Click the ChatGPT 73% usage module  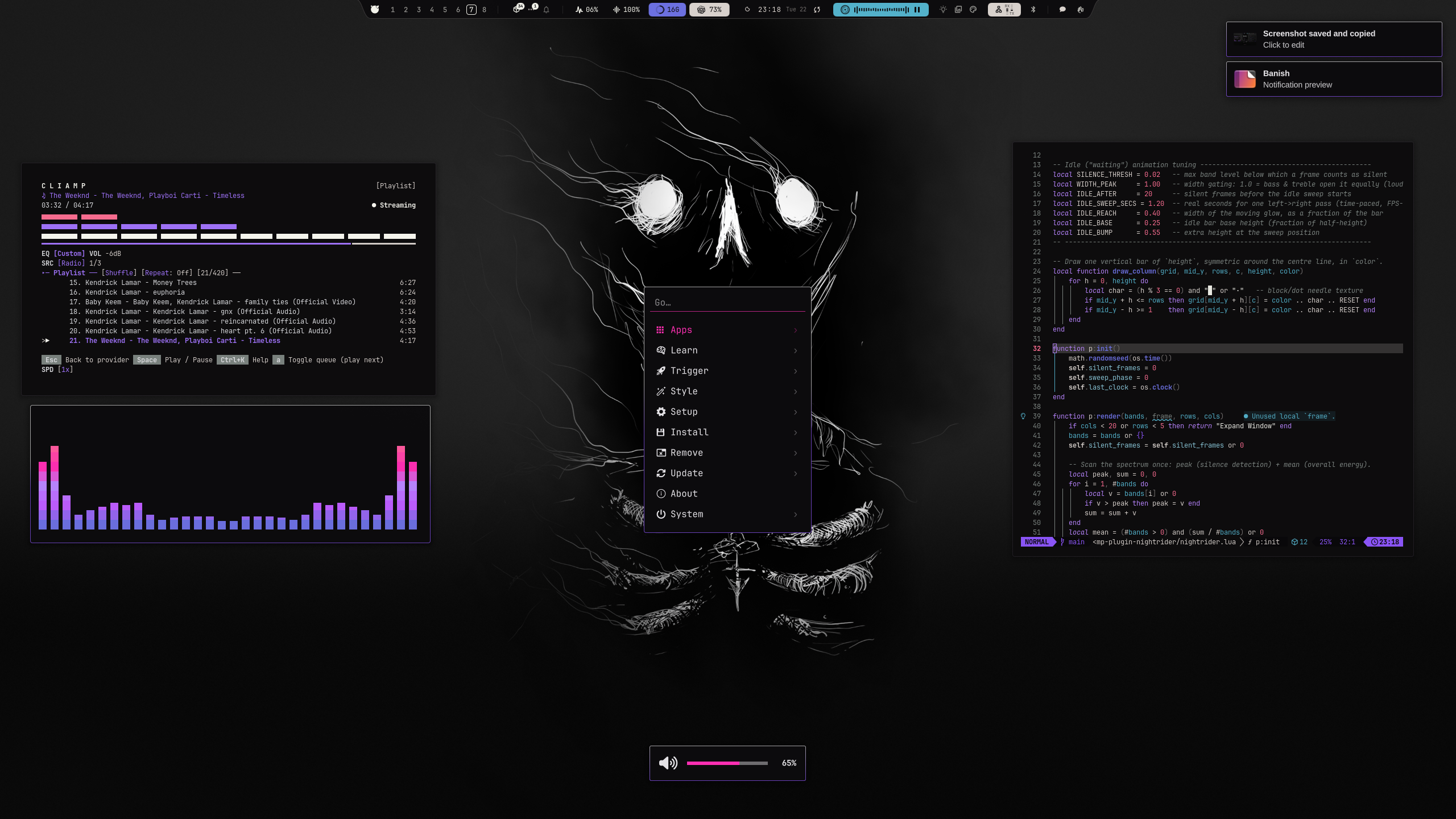(x=709, y=10)
